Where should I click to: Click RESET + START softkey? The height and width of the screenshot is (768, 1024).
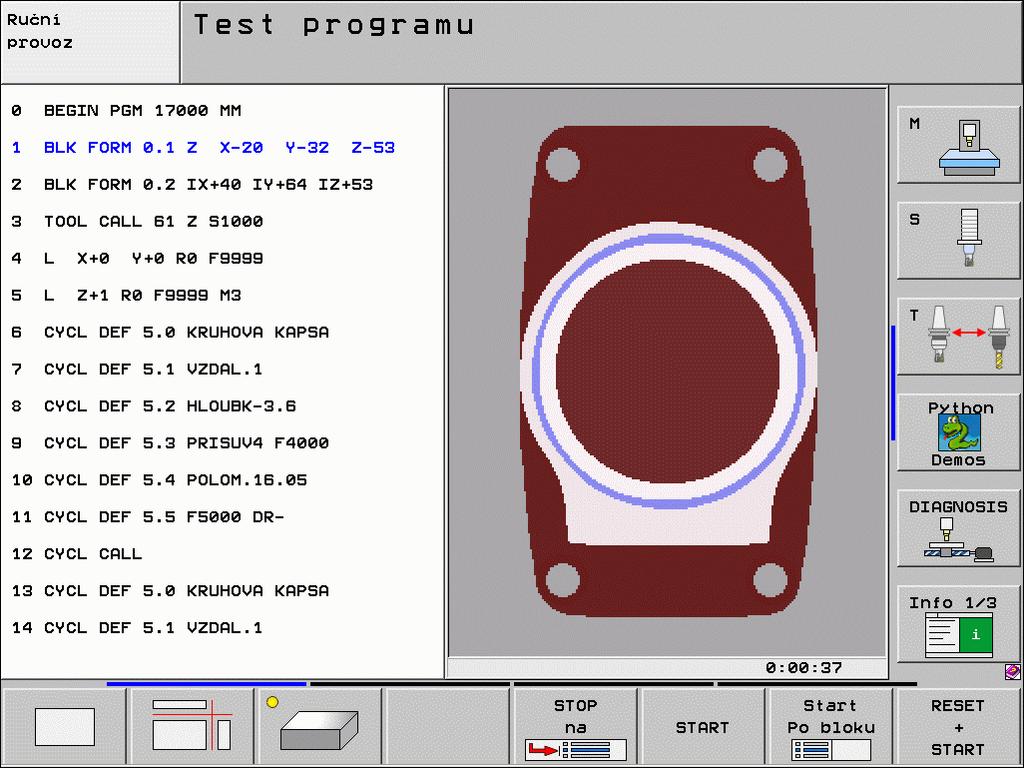coord(958,727)
